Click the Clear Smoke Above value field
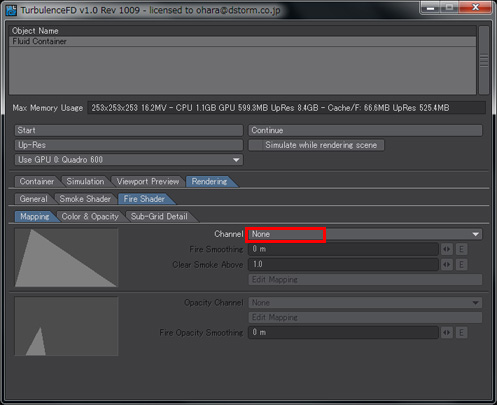497x405 pixels. (x=343, y=265)
